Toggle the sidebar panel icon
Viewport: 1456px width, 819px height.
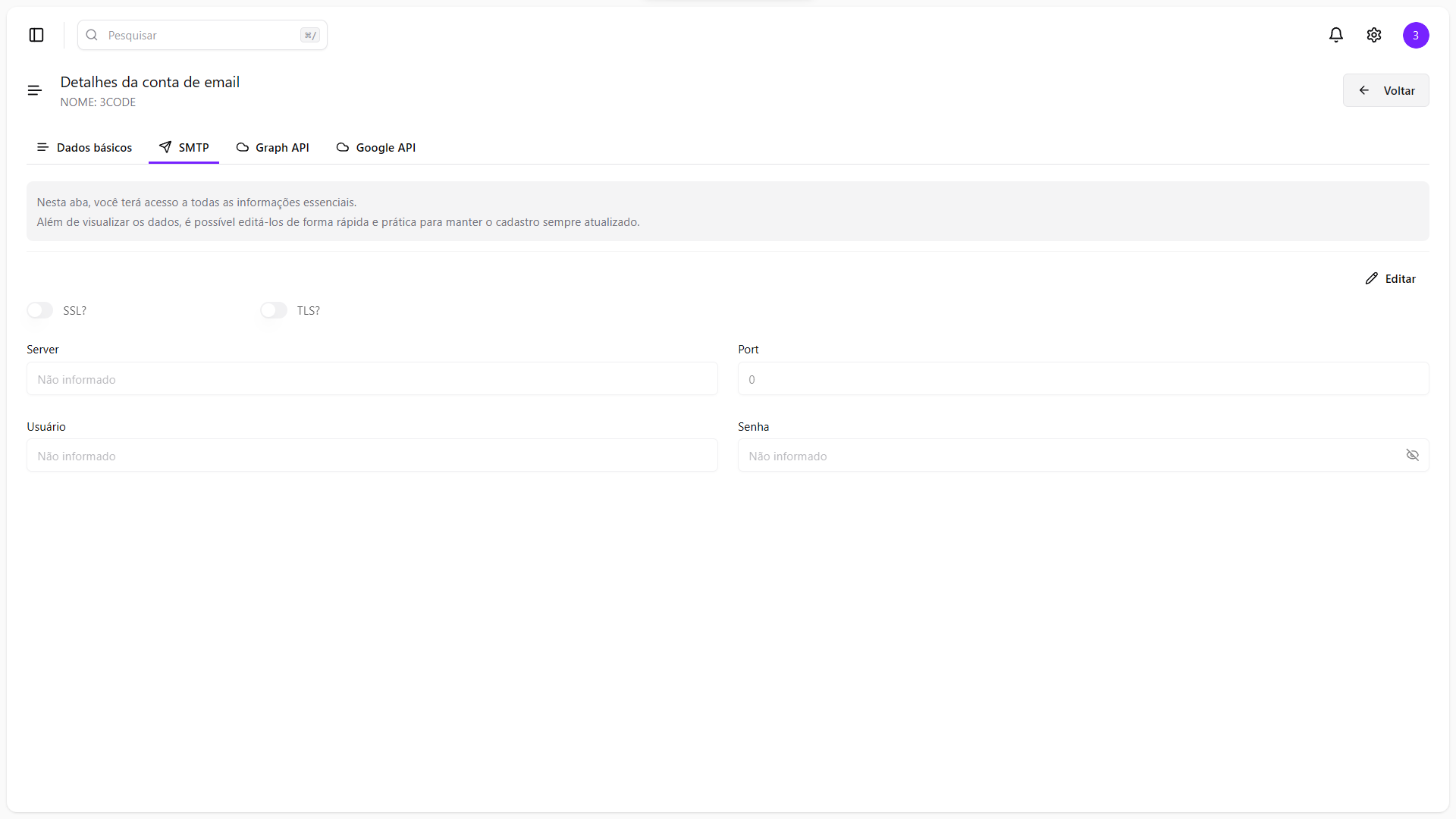pos(36,35)
